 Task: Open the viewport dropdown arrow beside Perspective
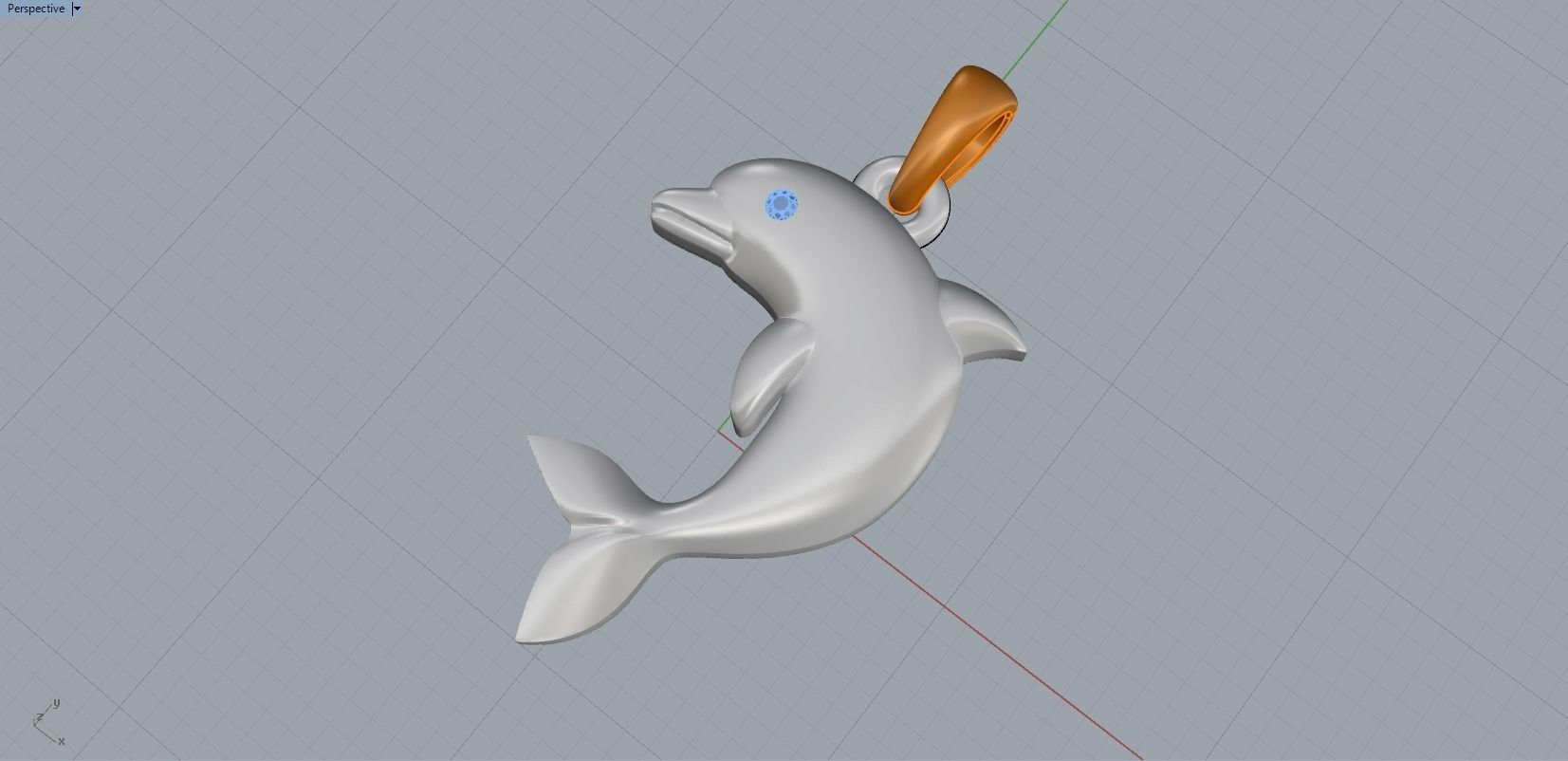pyautogui.click(x=78, y=9)
